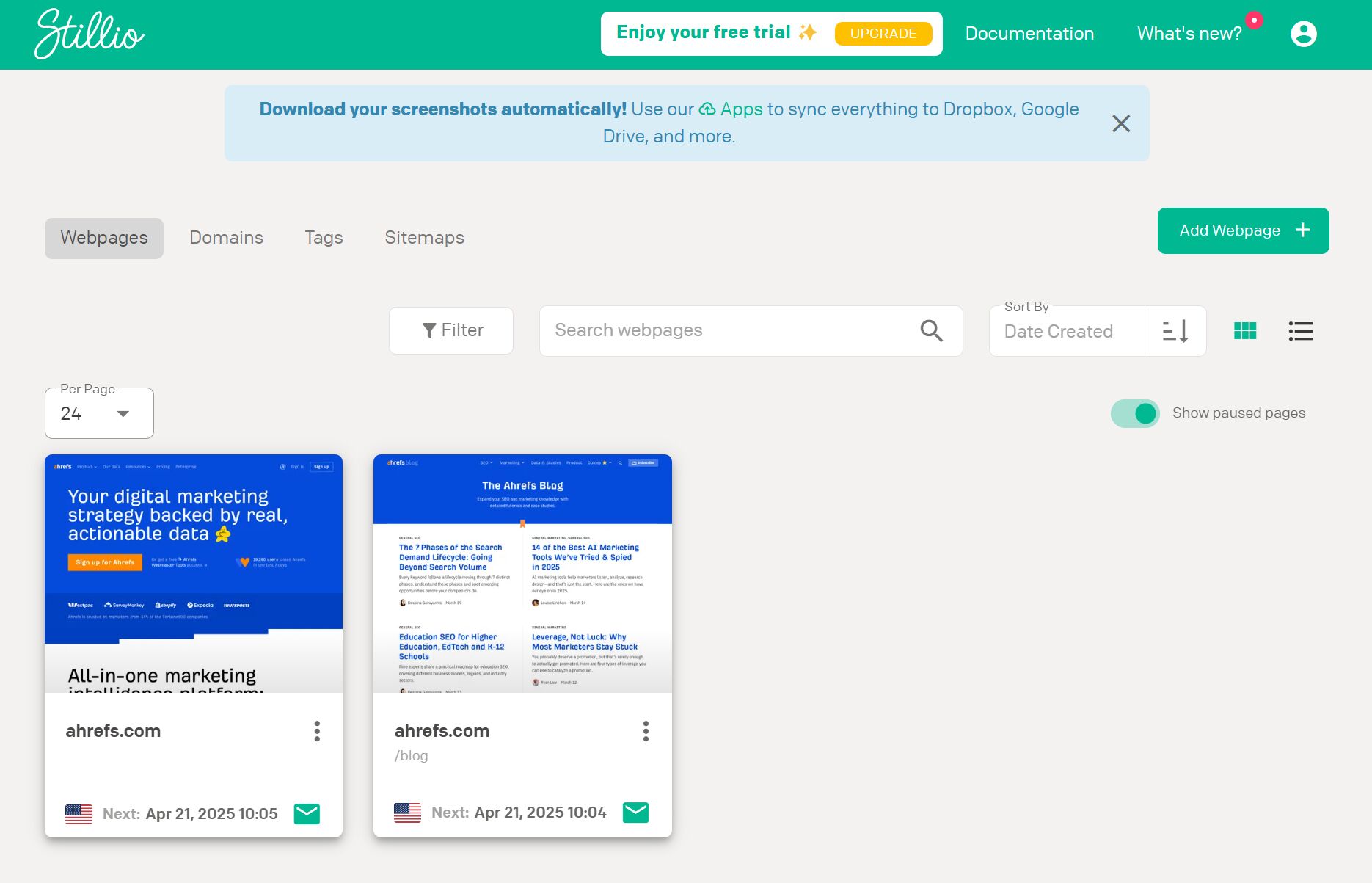Click the ahrefs.com title of homepage card
1372x883 pixels.
[x=113, y=731]
